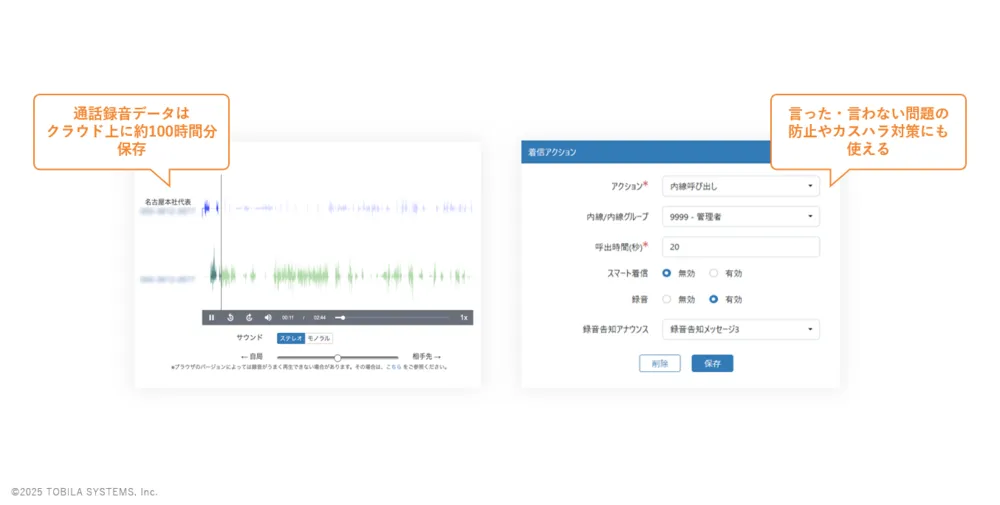The image size is (1000, 505).
Task: Click the ©2025 TOBILA SYSTEMS, Inc. text
Action: pos(84,492)
